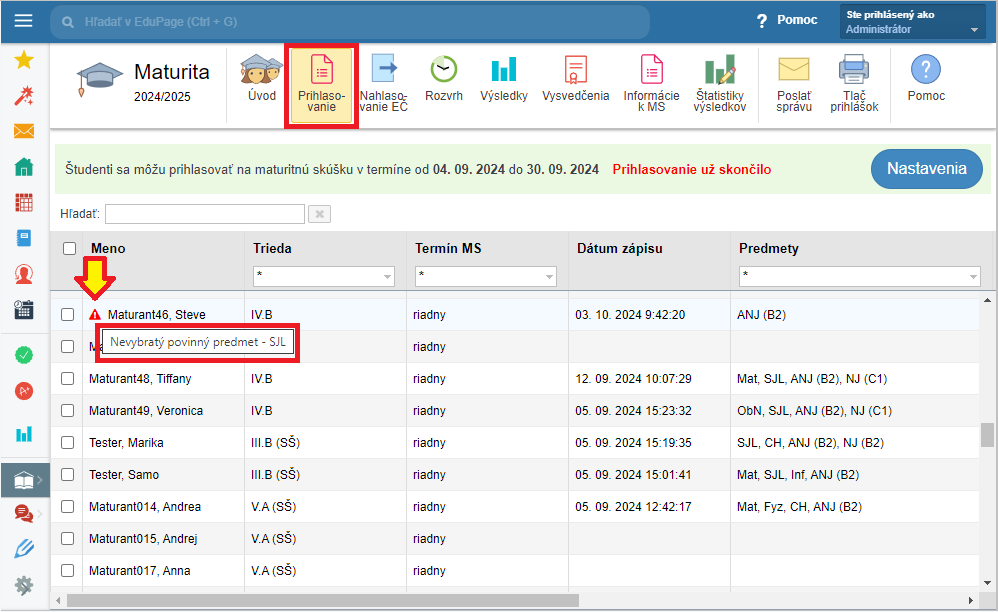The width and height of the screenshot is (998, 612).
Task: Switch to the Úvod tab
Action: [x=262, y=79]
